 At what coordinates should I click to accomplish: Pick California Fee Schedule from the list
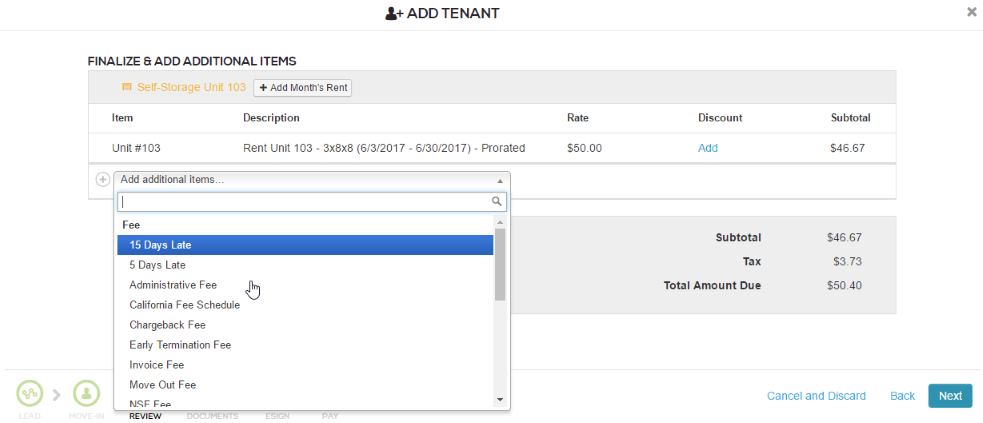184,305
